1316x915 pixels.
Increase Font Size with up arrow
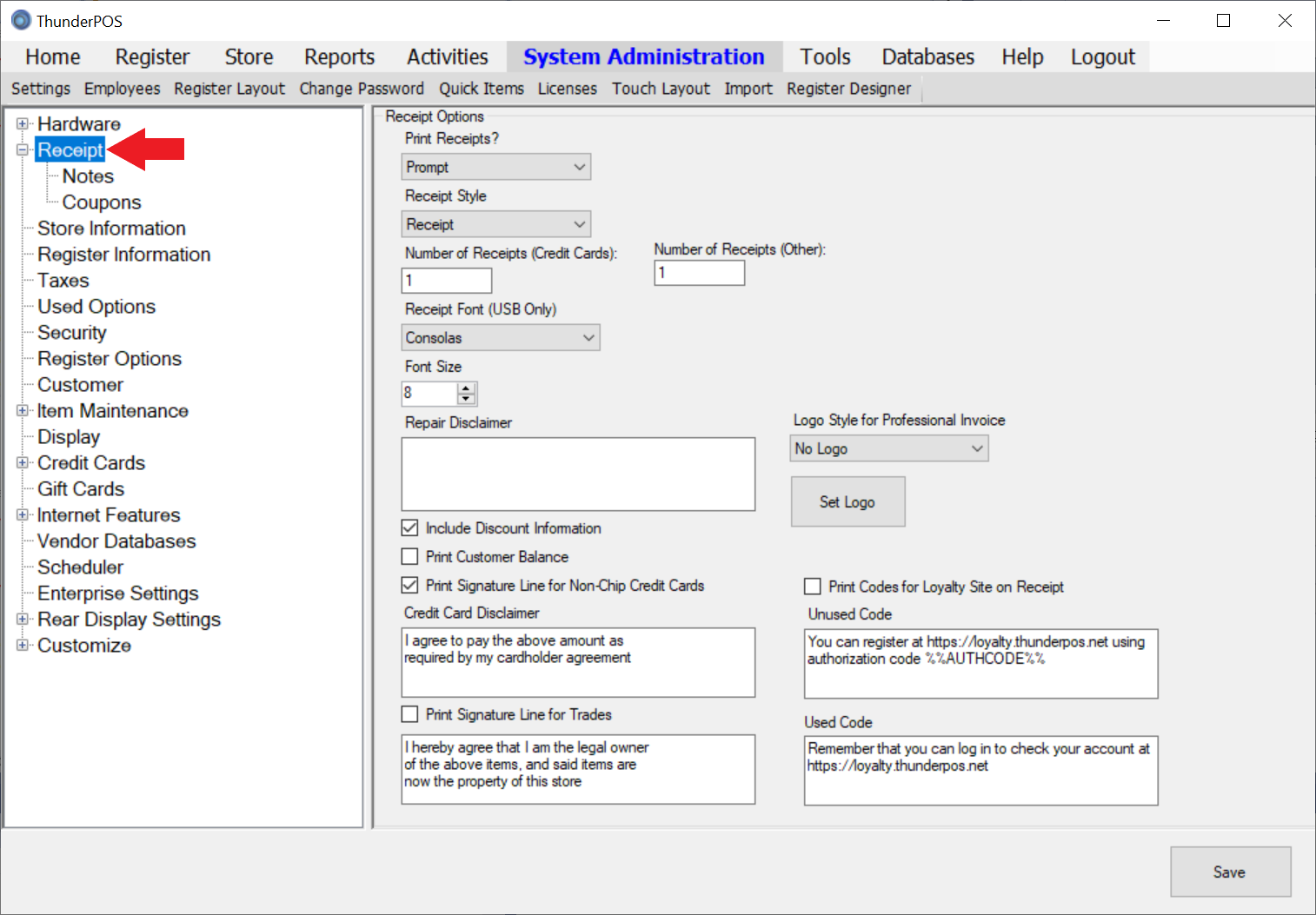click(x=467, y=388)
